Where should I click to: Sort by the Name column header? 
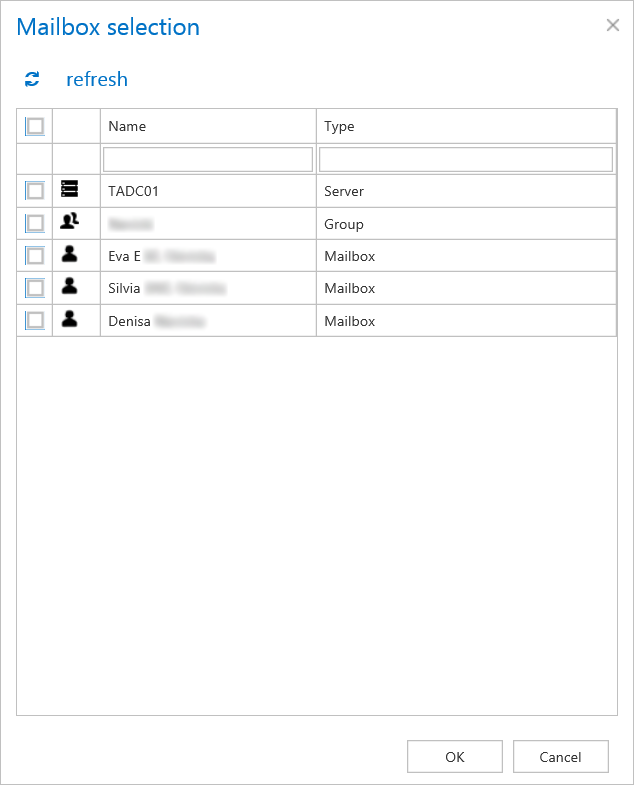tap(127, 126)
